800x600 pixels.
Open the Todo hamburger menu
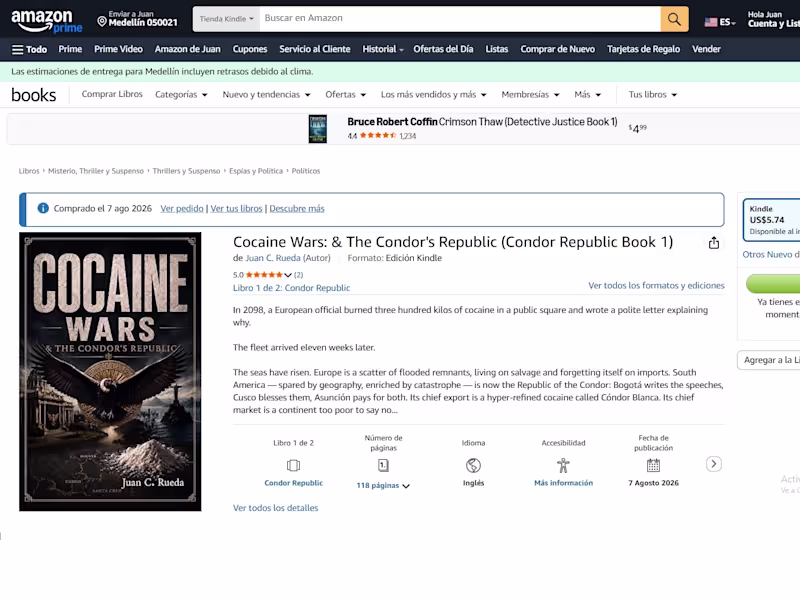[x=29, y=49]
